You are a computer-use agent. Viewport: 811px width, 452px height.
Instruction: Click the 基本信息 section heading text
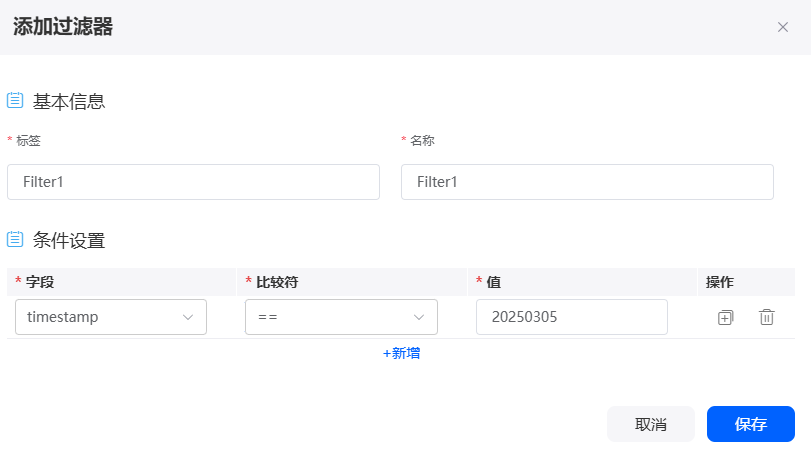tap(69, 101)
